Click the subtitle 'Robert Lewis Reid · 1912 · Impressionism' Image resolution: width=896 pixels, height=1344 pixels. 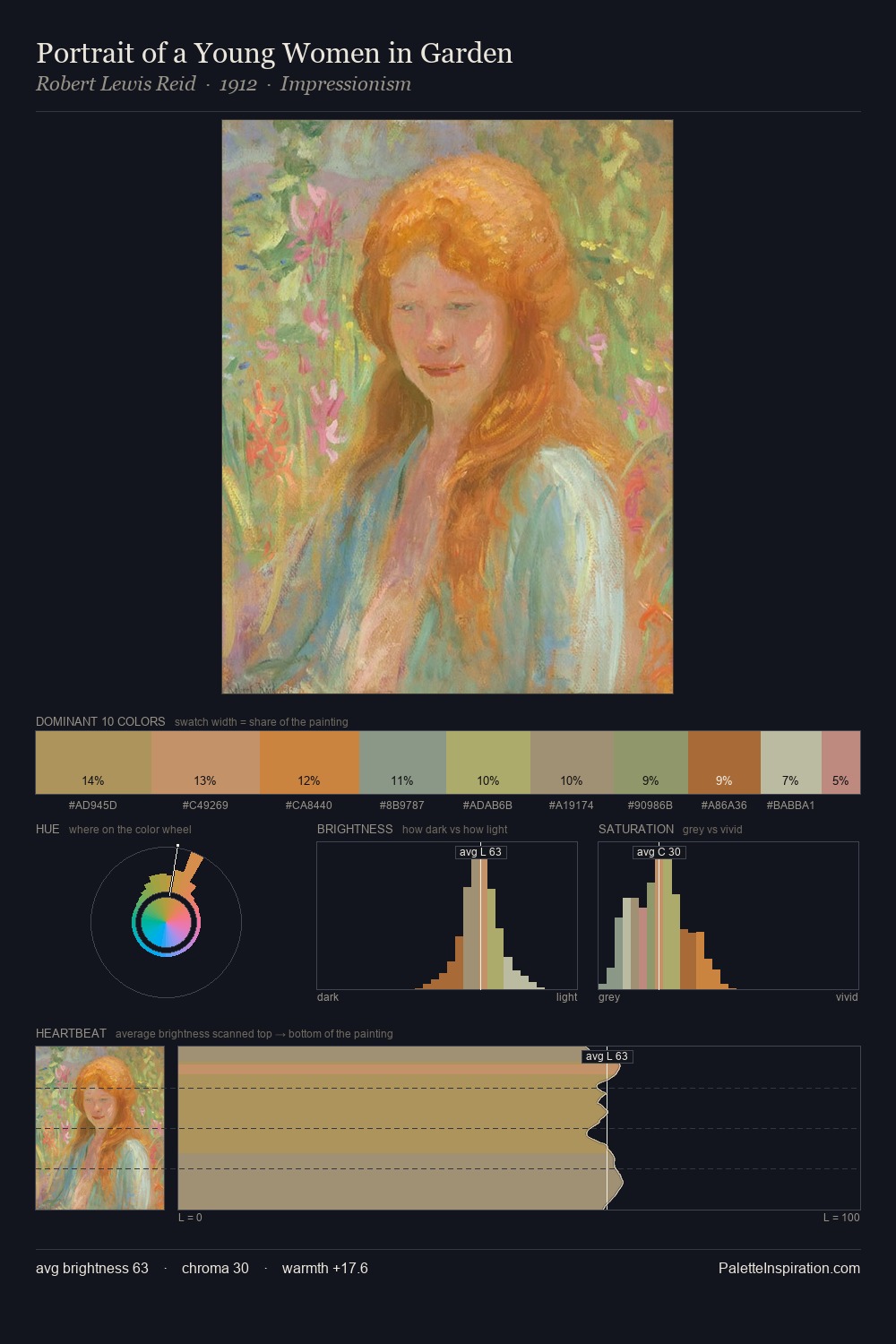tap(223, 84)
